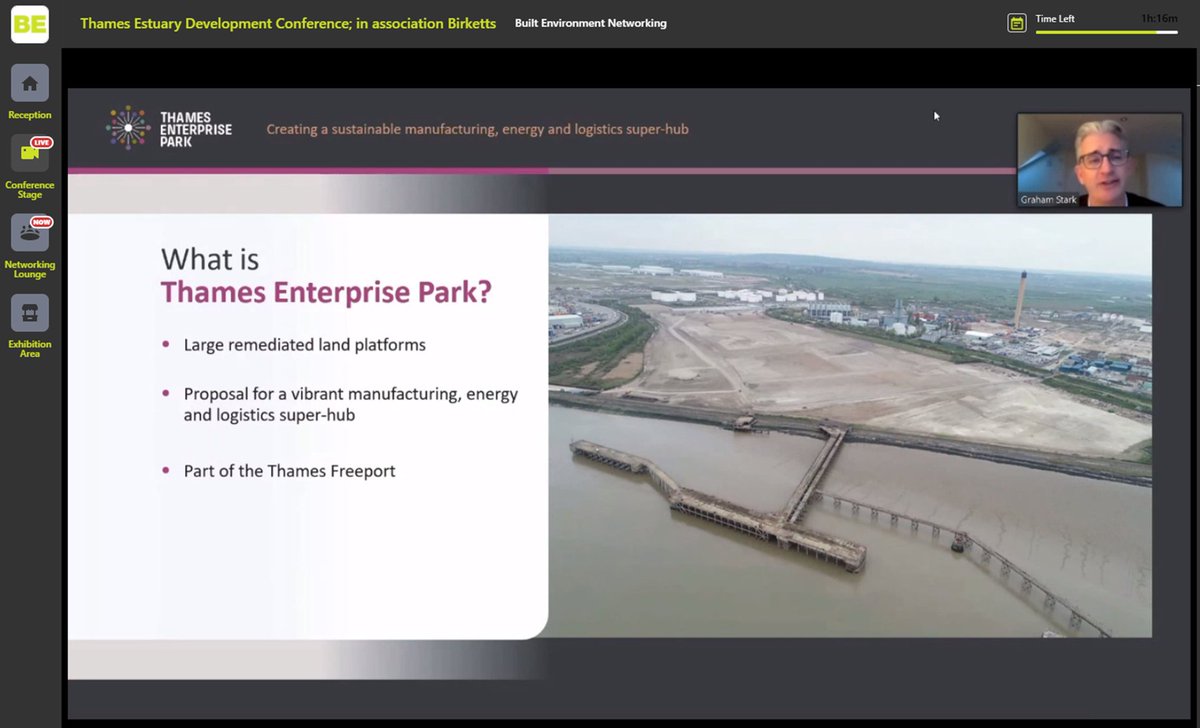
Task: Open the Reception home icon
Action: click(x=30, y=83)
